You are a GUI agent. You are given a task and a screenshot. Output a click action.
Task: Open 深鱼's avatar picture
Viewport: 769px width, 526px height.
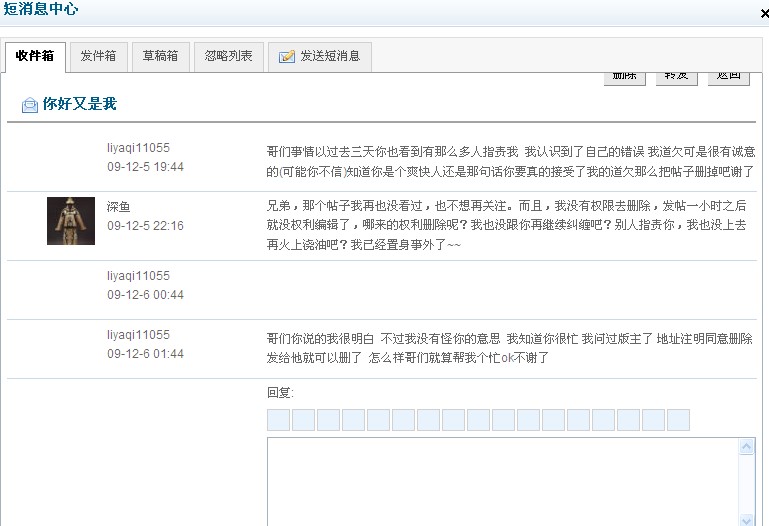pyautogui.click(x=71, y=221)
